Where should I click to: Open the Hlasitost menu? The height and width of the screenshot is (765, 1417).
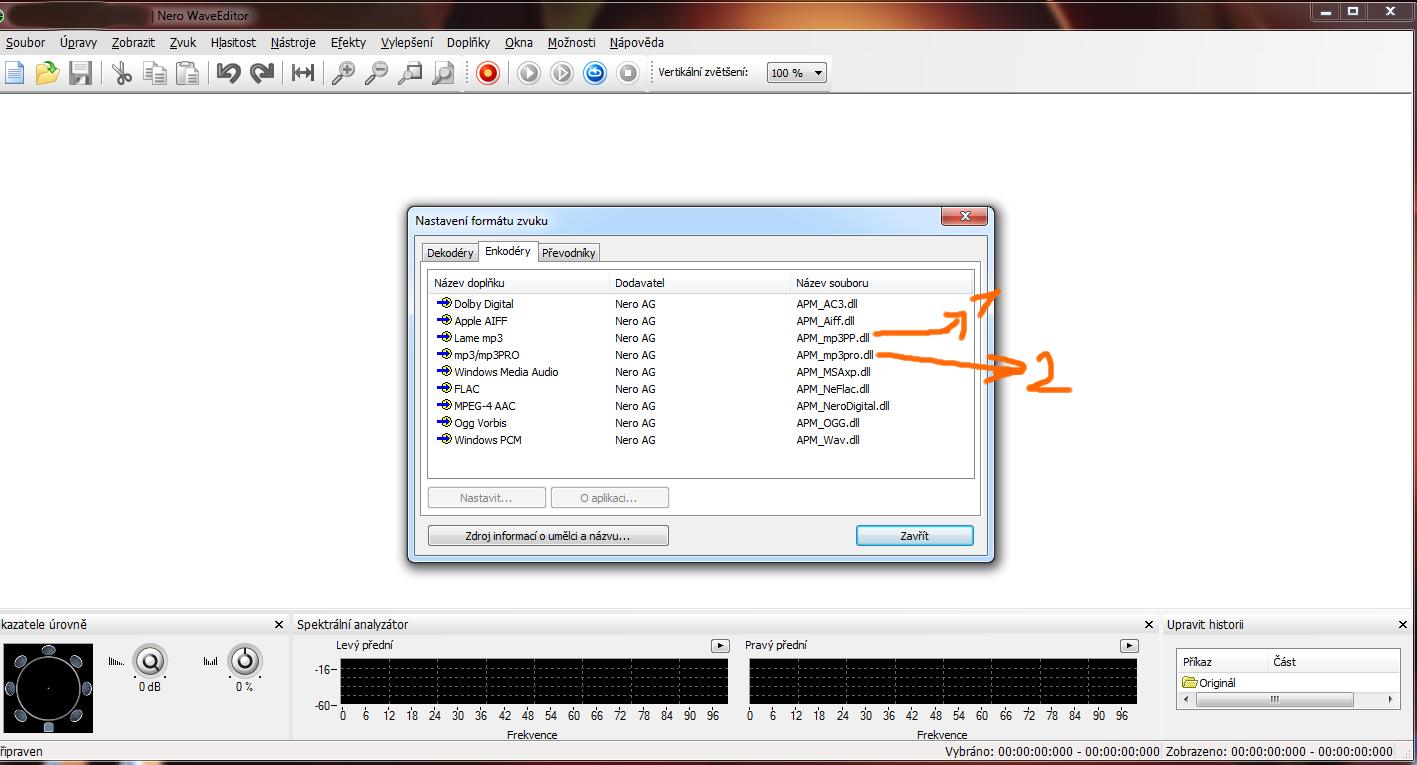[x=233, y=43]
